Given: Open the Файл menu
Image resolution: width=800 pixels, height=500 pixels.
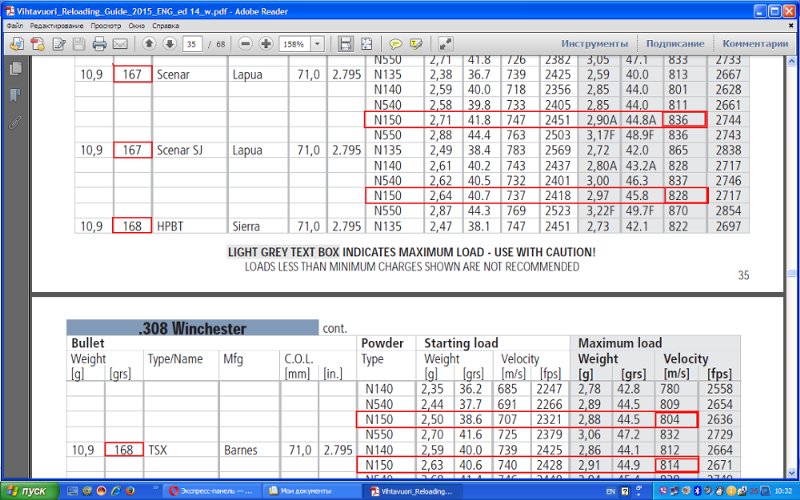Looking at the screenshot, I should [15, 23].
